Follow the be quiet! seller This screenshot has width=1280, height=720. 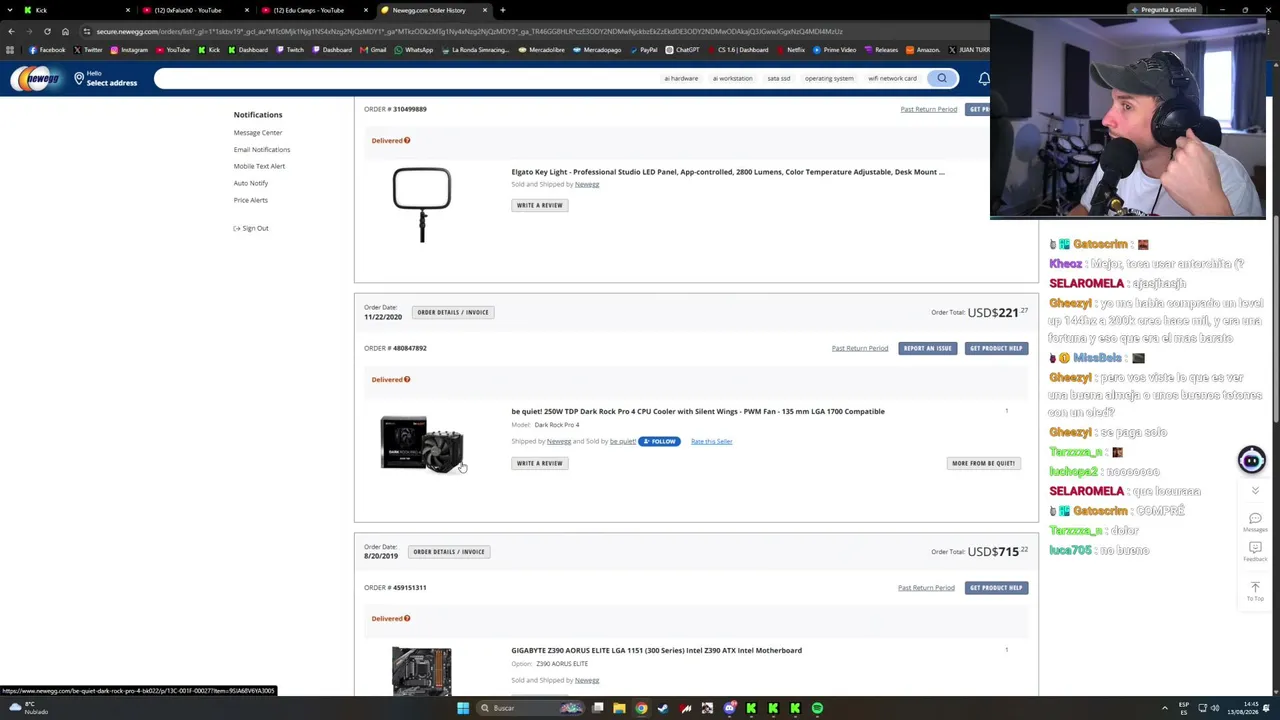click(x=660, y=441)
